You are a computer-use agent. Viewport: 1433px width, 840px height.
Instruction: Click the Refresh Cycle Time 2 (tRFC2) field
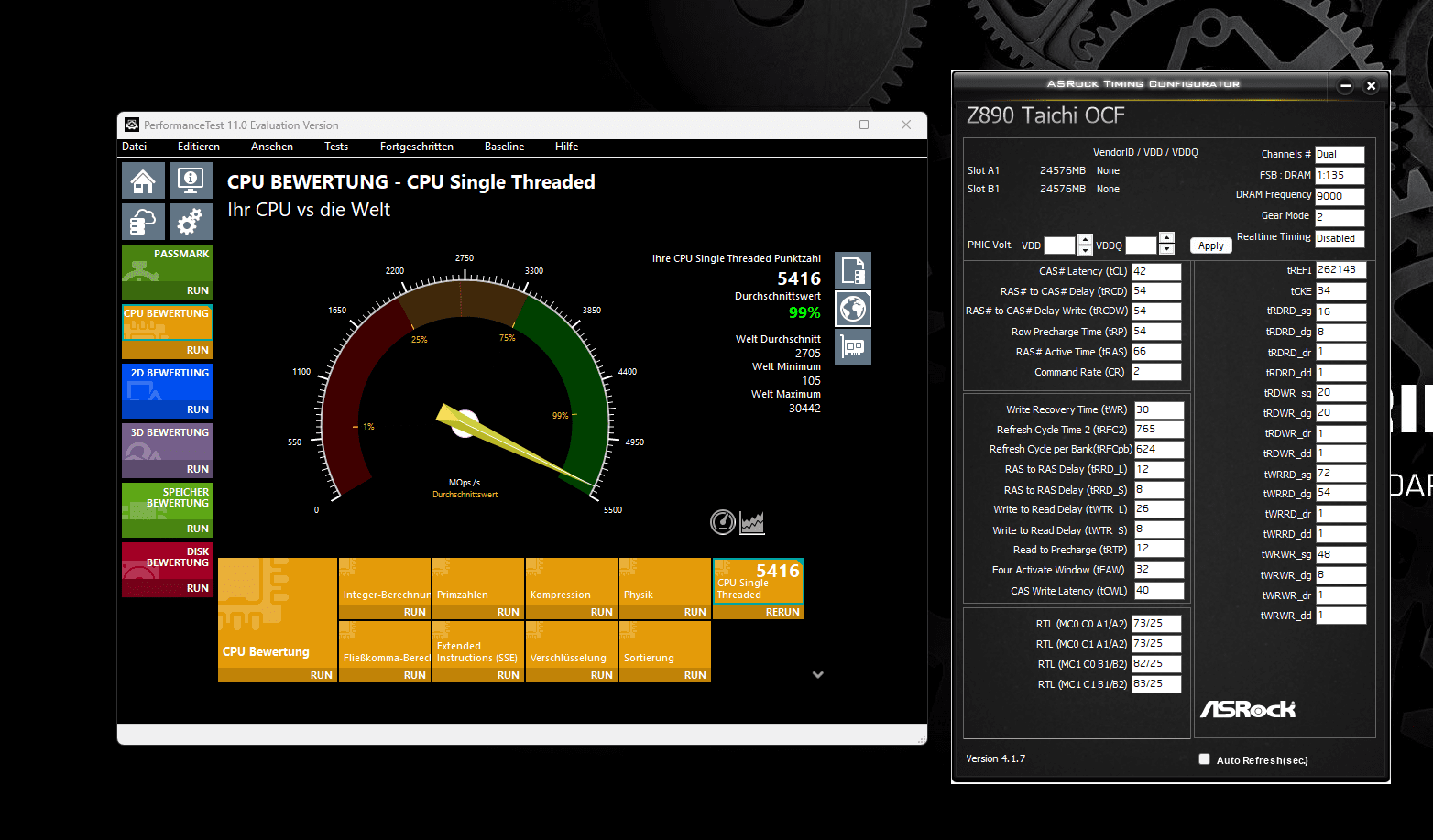pyautogui.click(x=1159, y=430)
